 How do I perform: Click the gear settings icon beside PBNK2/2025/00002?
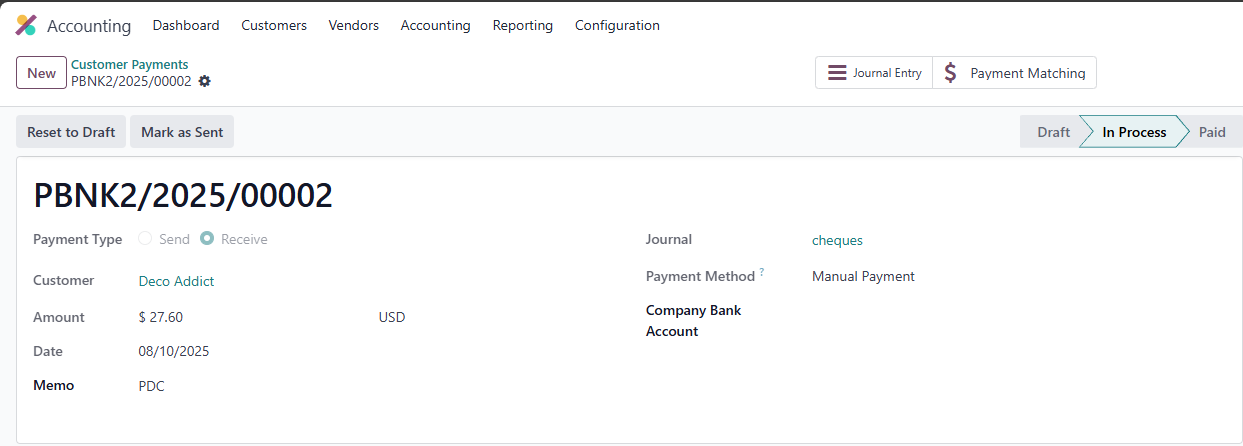pyautogui.click(x=205, y=81)
